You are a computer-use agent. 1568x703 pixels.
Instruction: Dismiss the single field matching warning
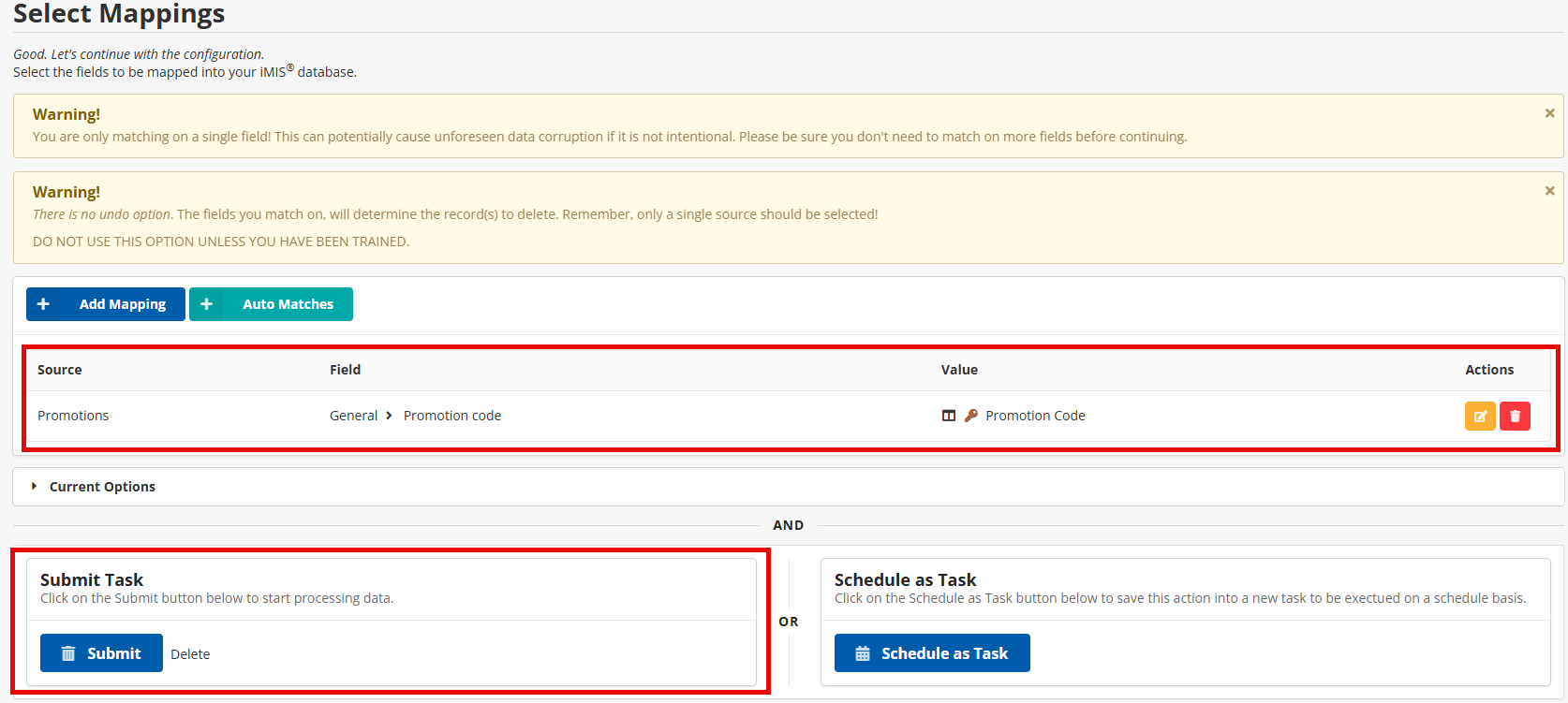pos(1549,113)
